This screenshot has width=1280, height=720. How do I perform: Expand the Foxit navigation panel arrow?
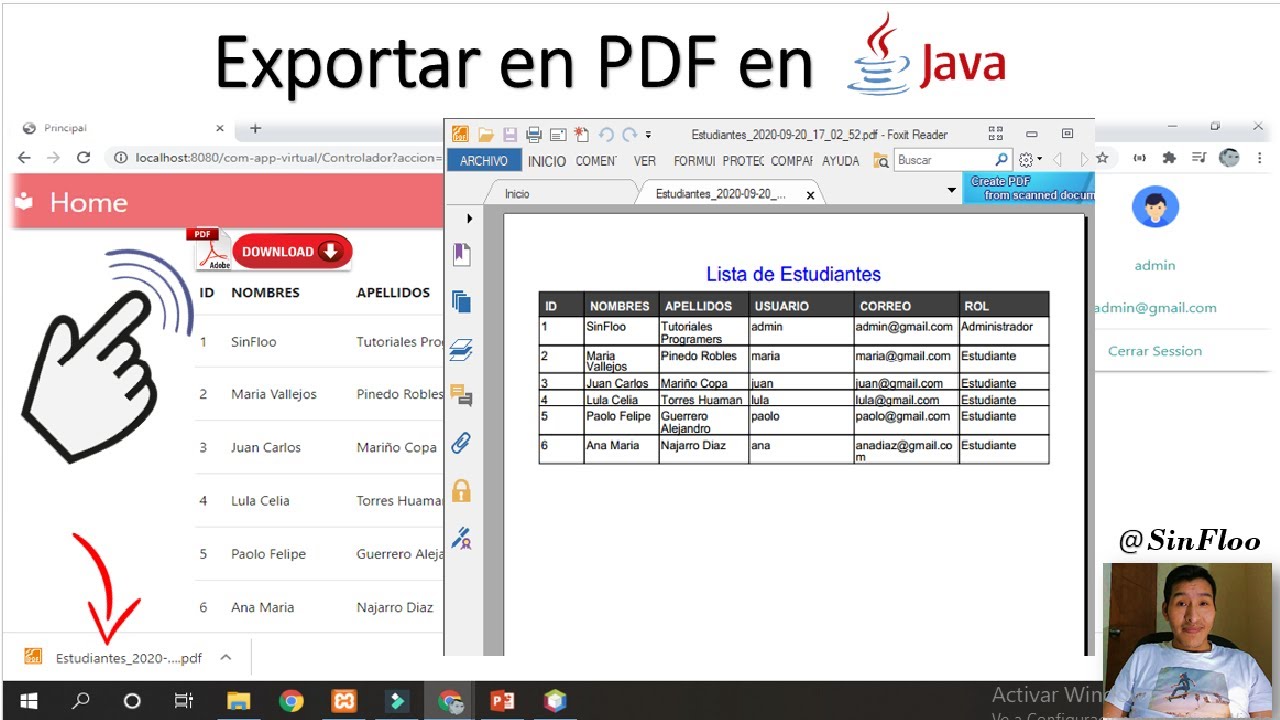click(x=469, y=218)
